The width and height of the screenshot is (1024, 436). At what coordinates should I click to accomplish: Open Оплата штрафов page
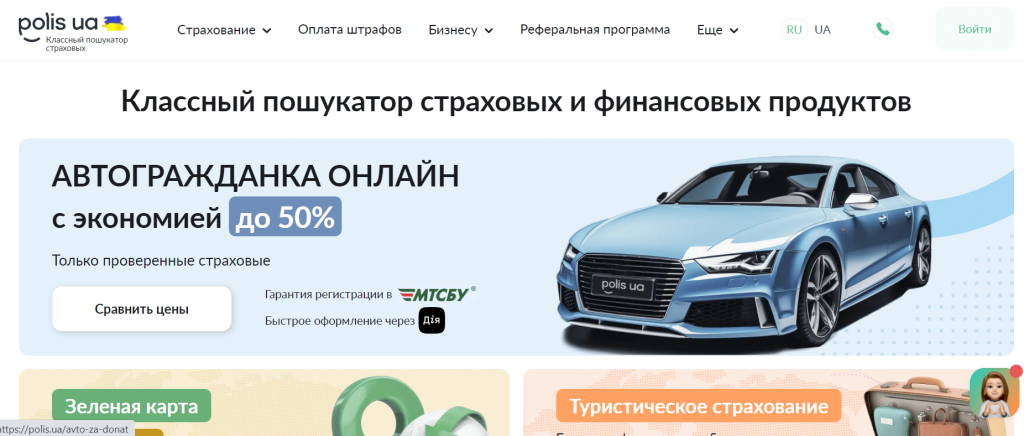pyautogui.click(x=349, y=29)
